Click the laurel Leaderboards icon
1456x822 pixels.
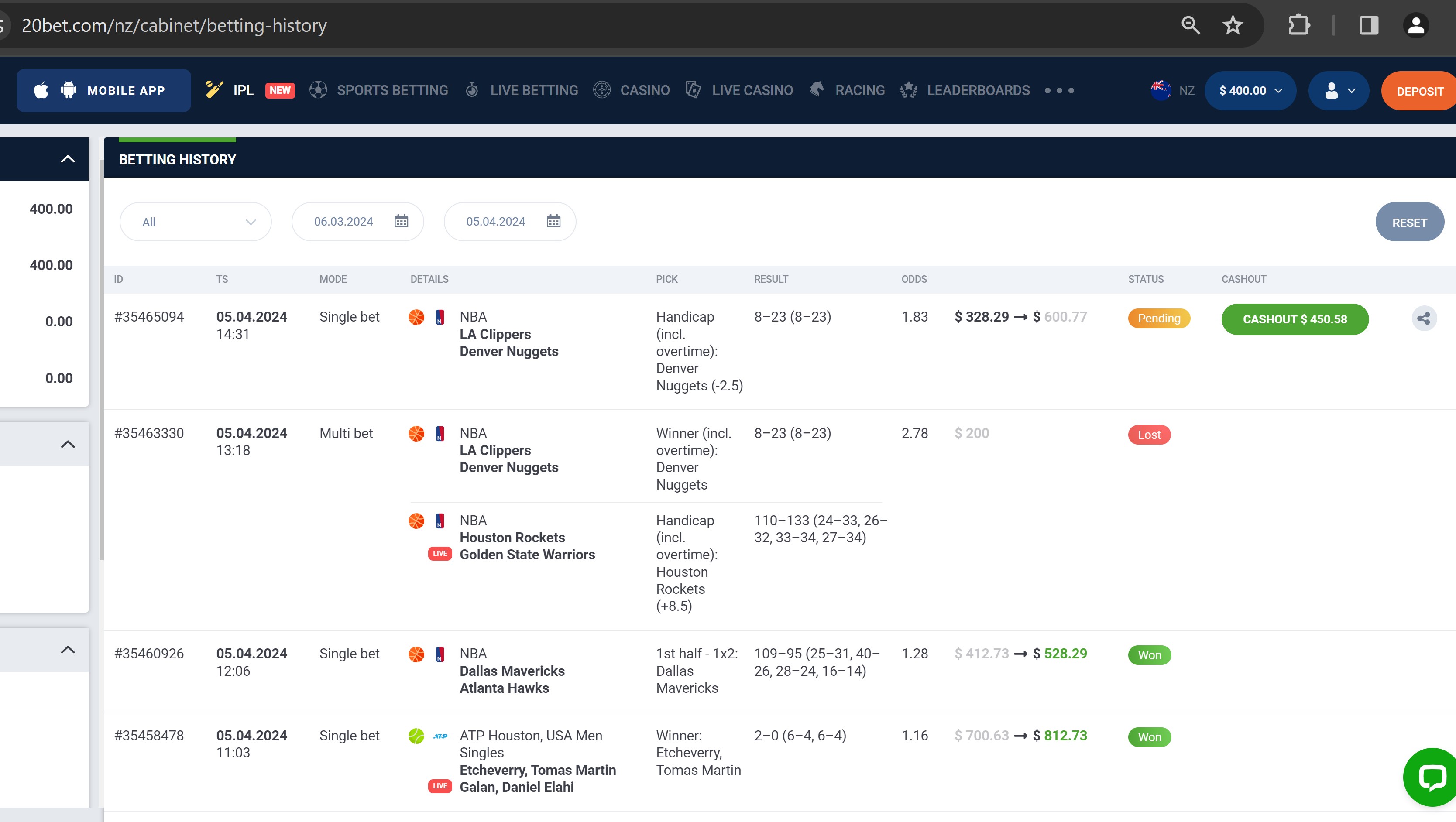point(908,90)
